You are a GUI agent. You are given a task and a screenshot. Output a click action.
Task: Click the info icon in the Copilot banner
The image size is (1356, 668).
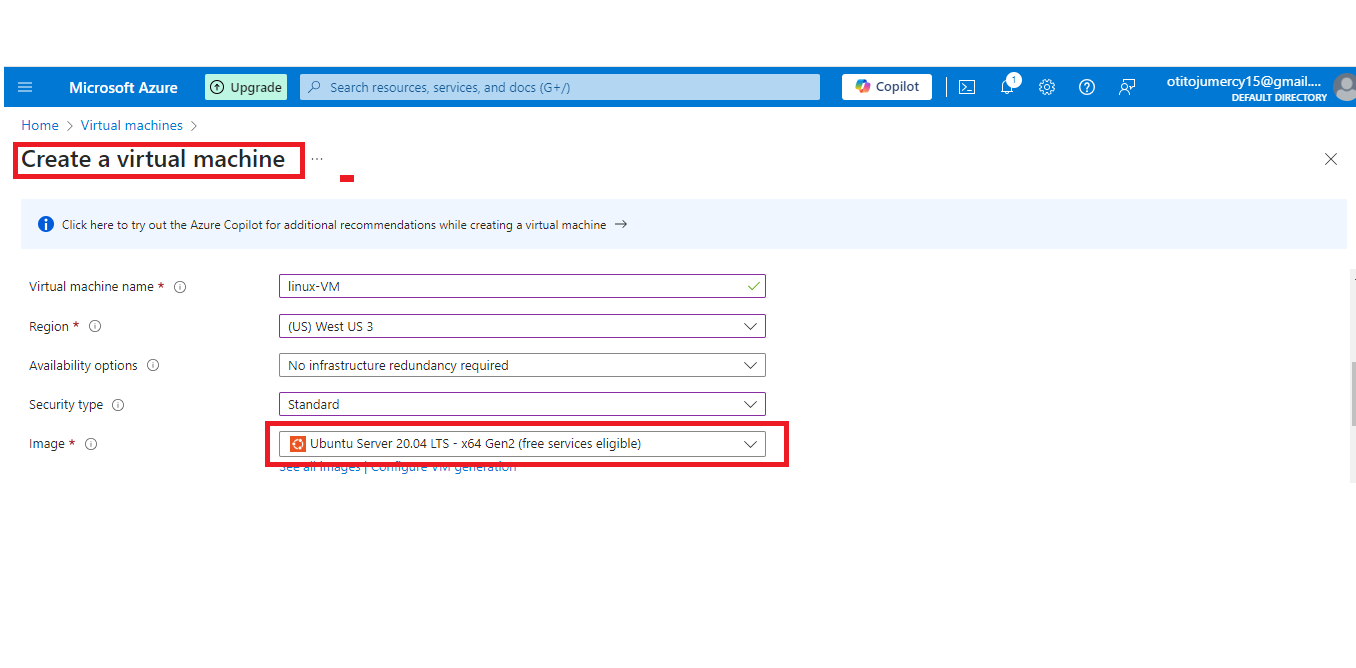46,224
